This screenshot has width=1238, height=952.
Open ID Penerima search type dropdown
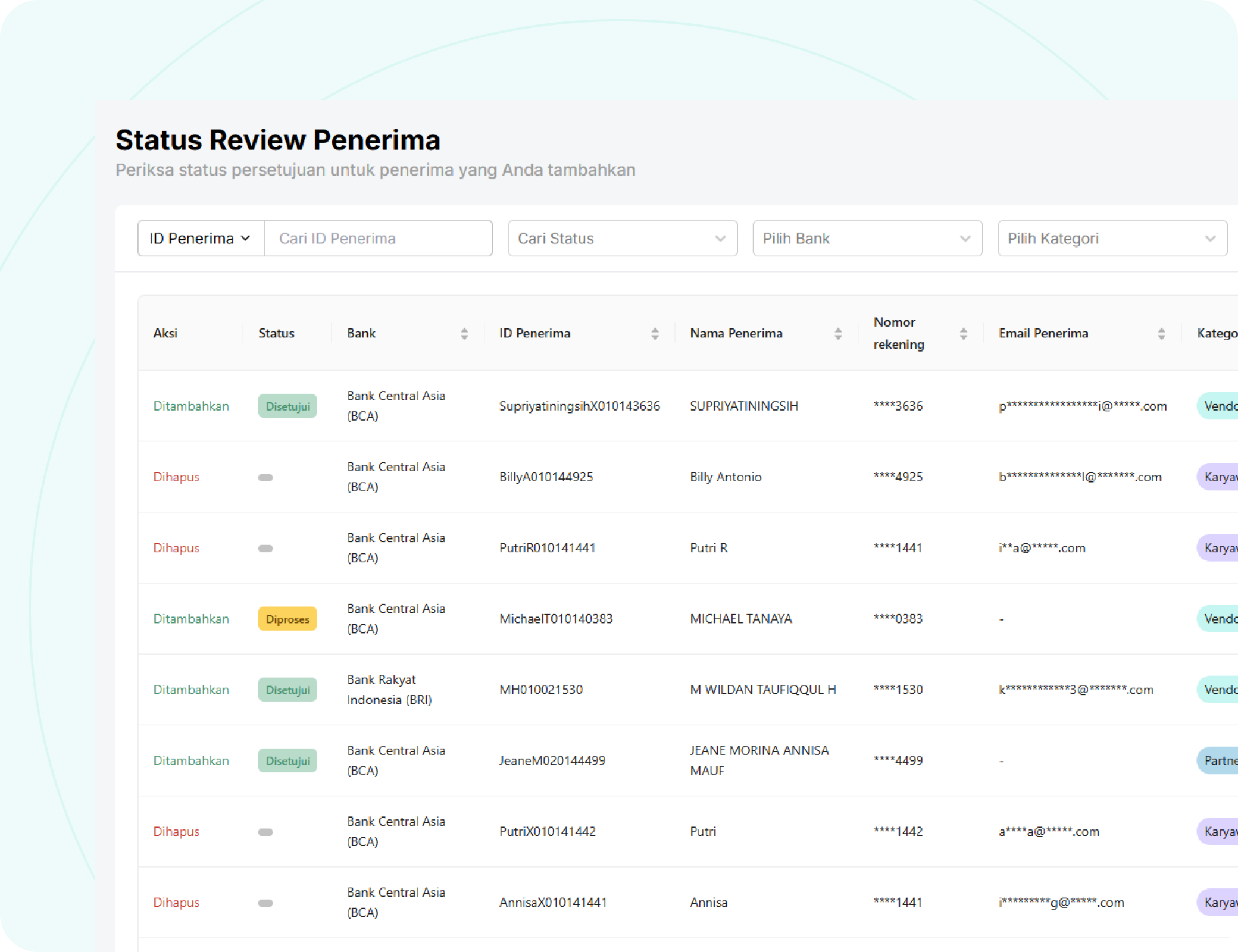point(201,239)
